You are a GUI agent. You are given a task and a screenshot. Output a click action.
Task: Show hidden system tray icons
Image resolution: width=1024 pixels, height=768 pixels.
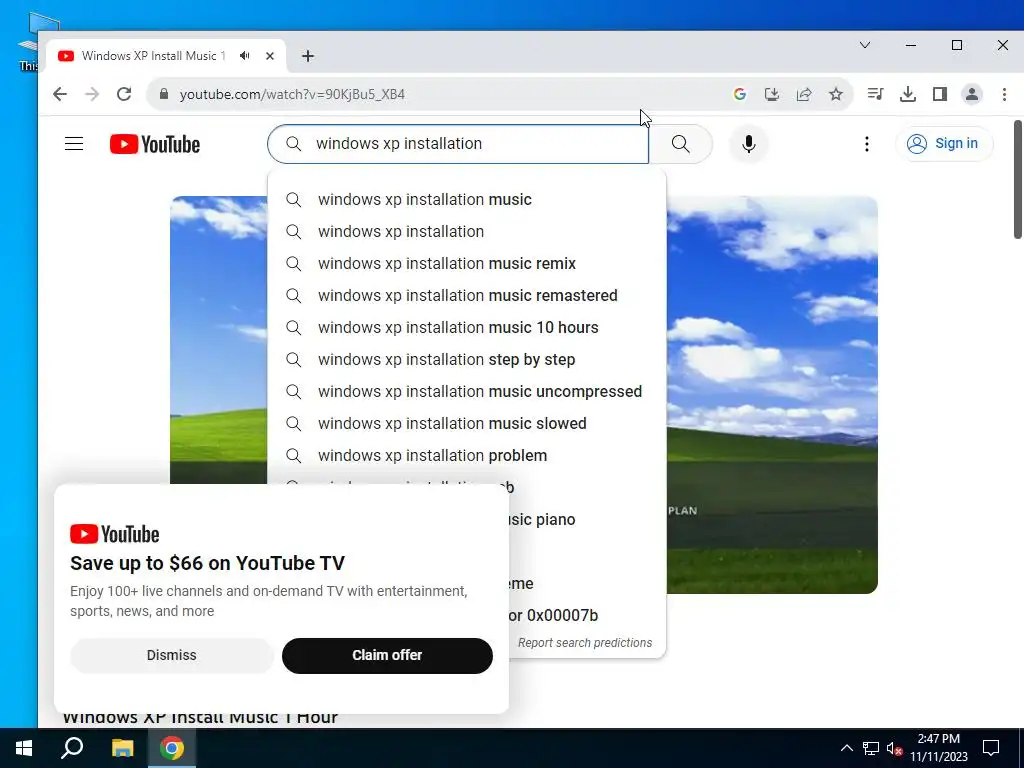point(846,748)
